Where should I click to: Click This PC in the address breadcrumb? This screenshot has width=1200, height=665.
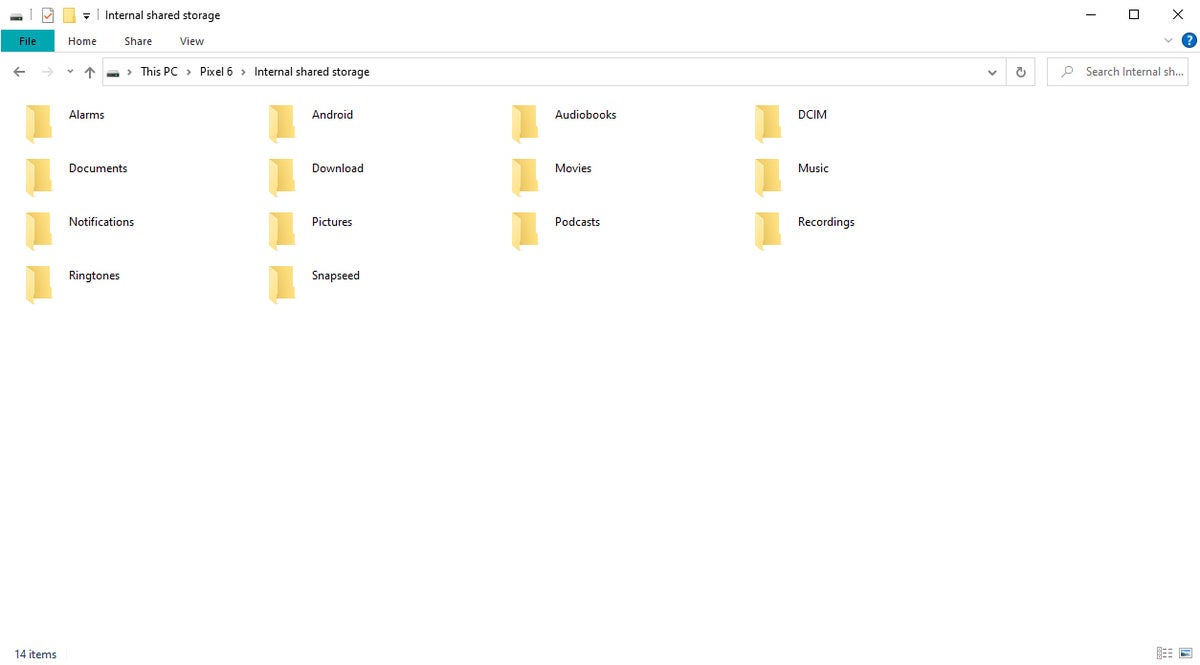[x=158, y=72]
